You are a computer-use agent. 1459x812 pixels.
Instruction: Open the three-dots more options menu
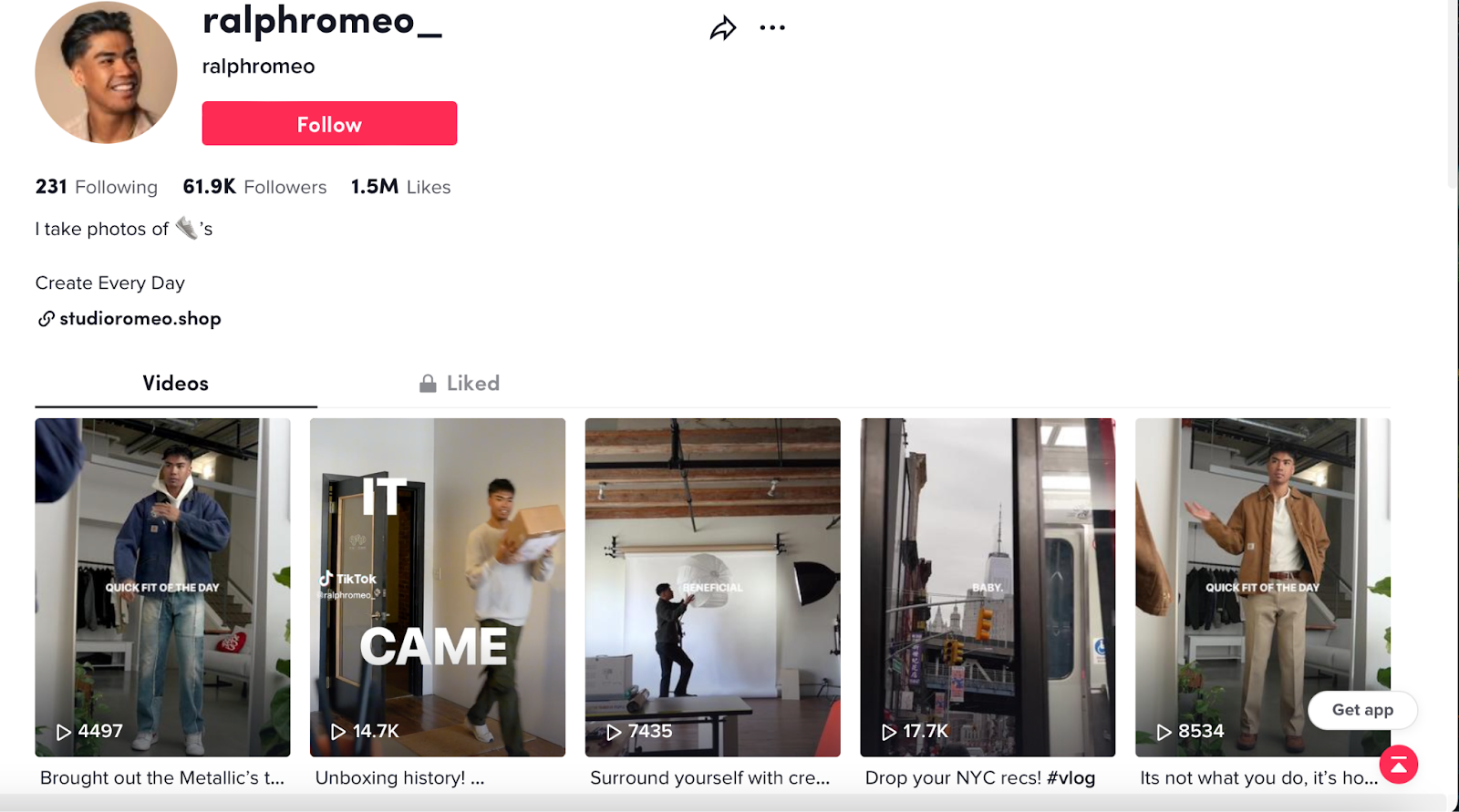pos(772,28)
